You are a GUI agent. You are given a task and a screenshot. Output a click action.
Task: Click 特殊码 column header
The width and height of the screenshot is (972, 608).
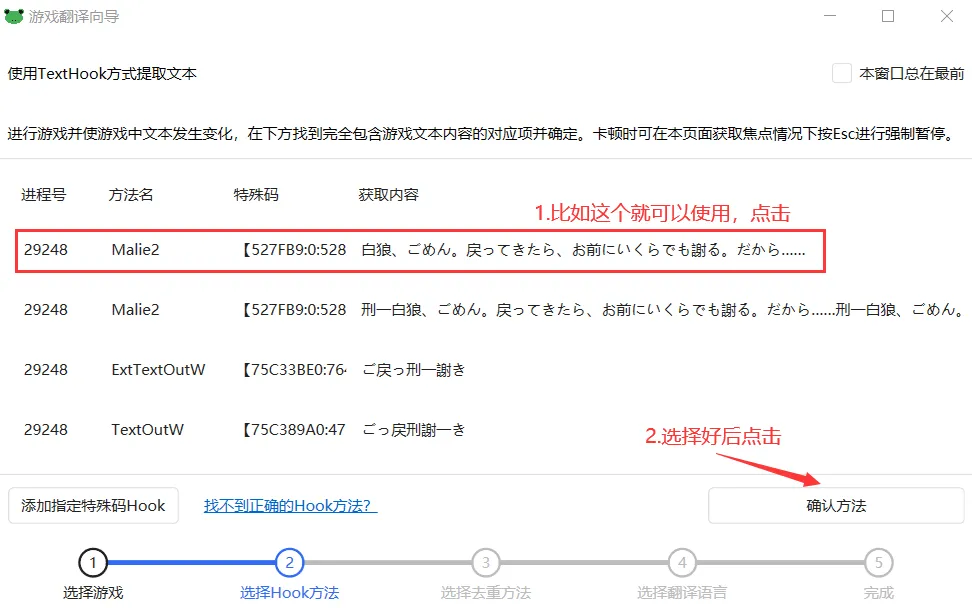click(256, 195)
